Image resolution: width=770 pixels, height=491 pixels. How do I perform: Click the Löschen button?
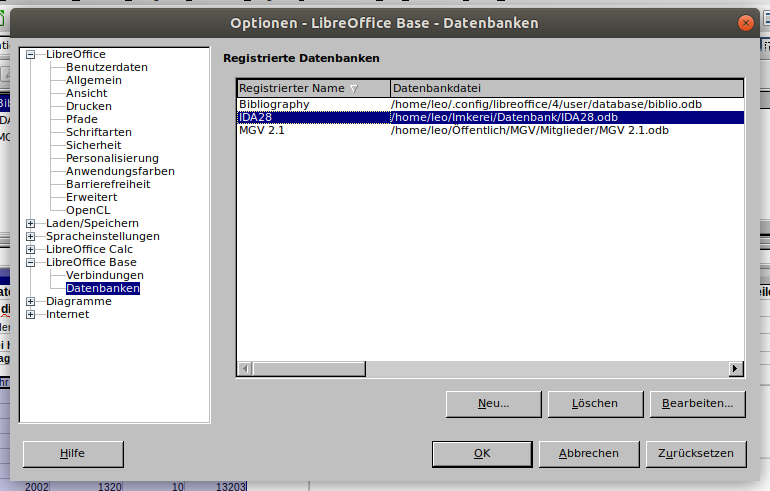click(595, 404)
